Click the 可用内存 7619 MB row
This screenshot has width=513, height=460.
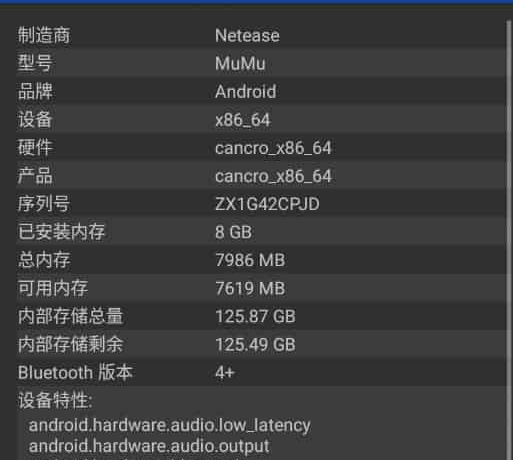[261, 288]
